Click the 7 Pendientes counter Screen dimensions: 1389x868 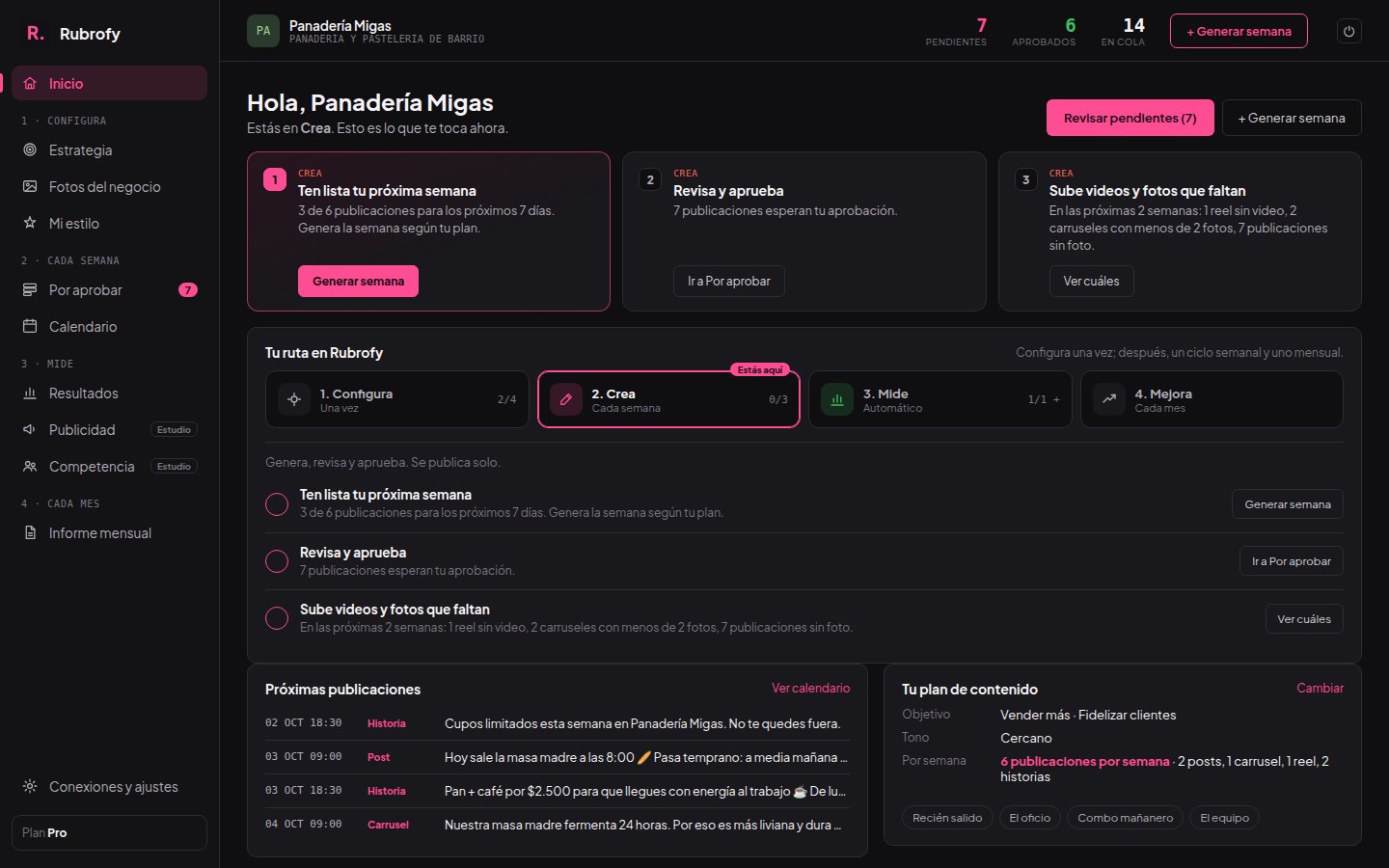tap(956, 31)
